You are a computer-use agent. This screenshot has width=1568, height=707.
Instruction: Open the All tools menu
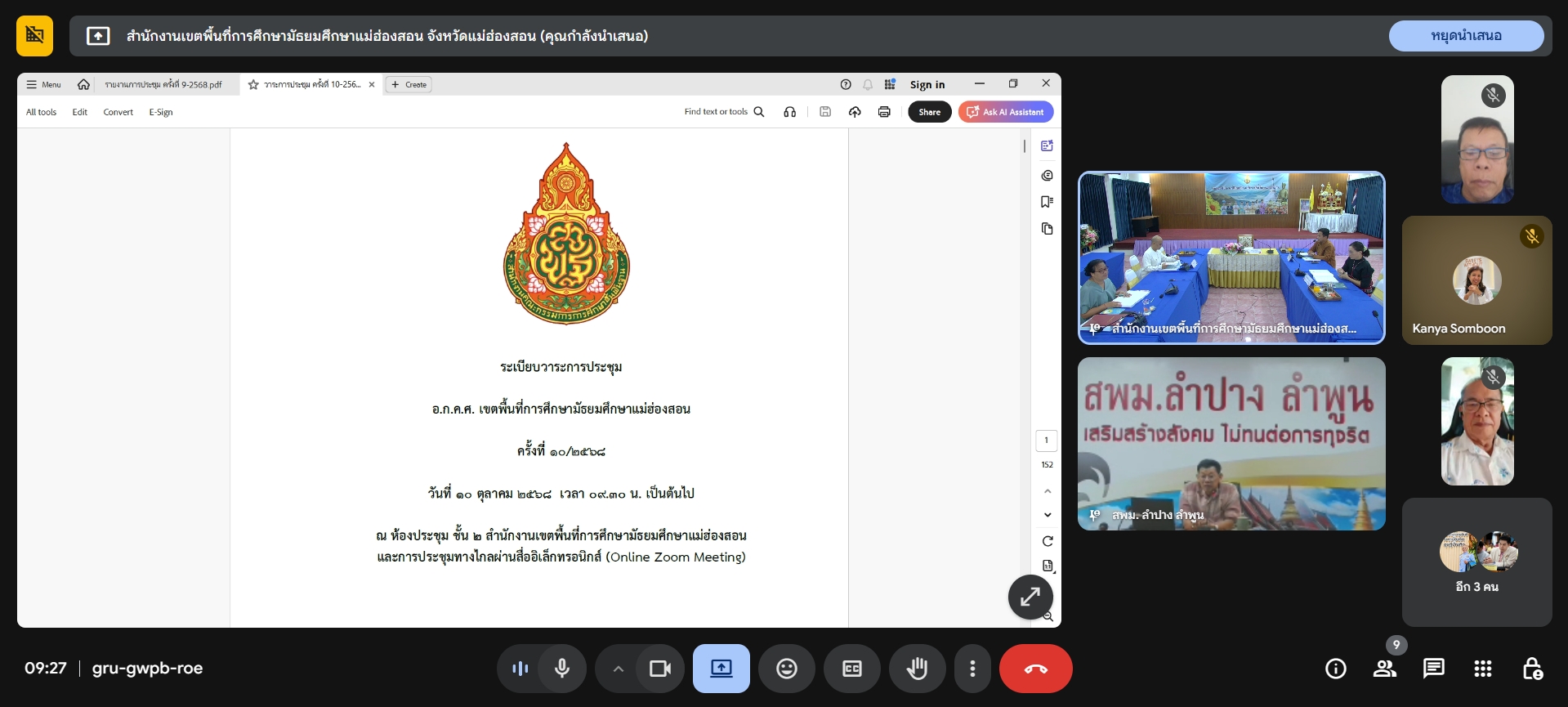(41, 112)
